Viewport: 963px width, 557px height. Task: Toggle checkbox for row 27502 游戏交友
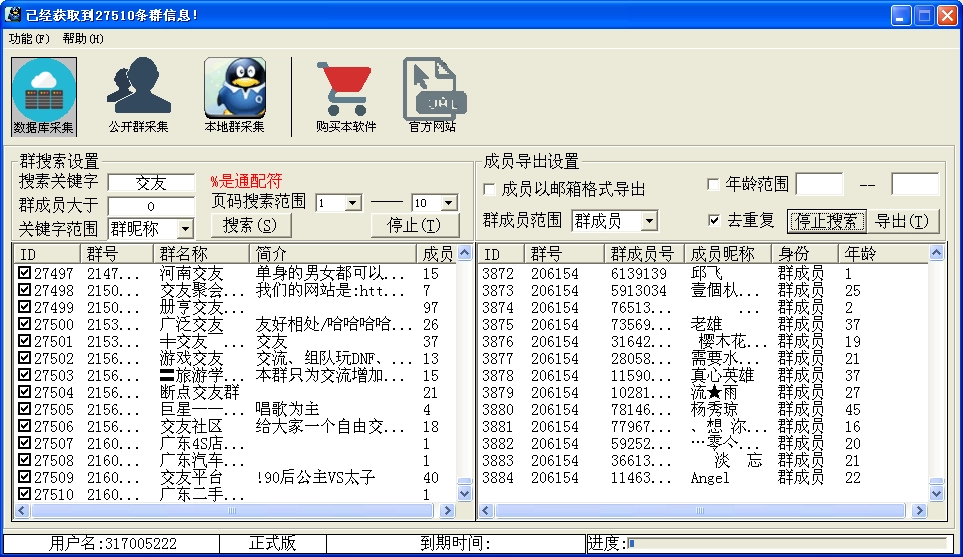tap(25, 357)
